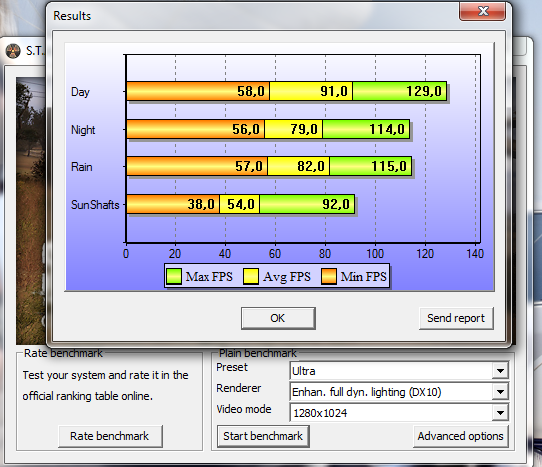Click the Night minimum value 56,0

(x=246, y=129)
